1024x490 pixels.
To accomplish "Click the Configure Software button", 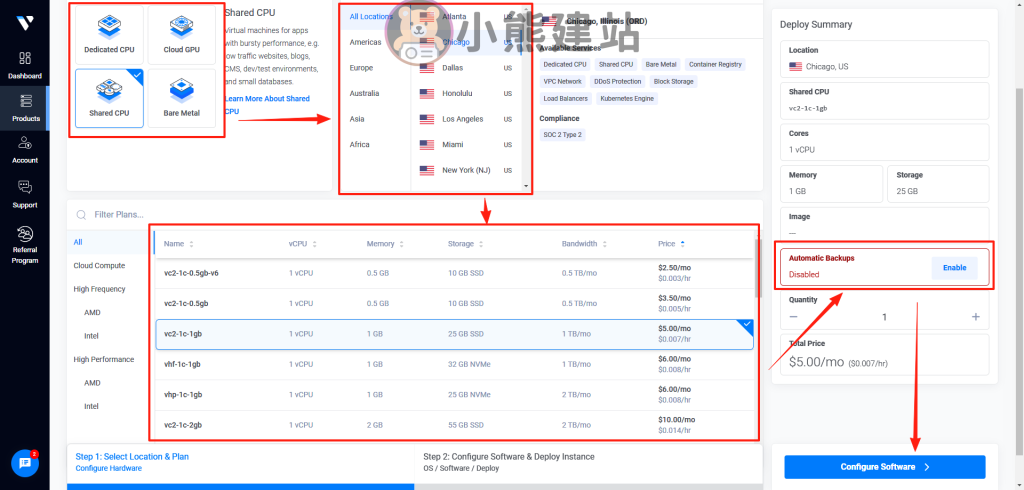I will 884,467.
